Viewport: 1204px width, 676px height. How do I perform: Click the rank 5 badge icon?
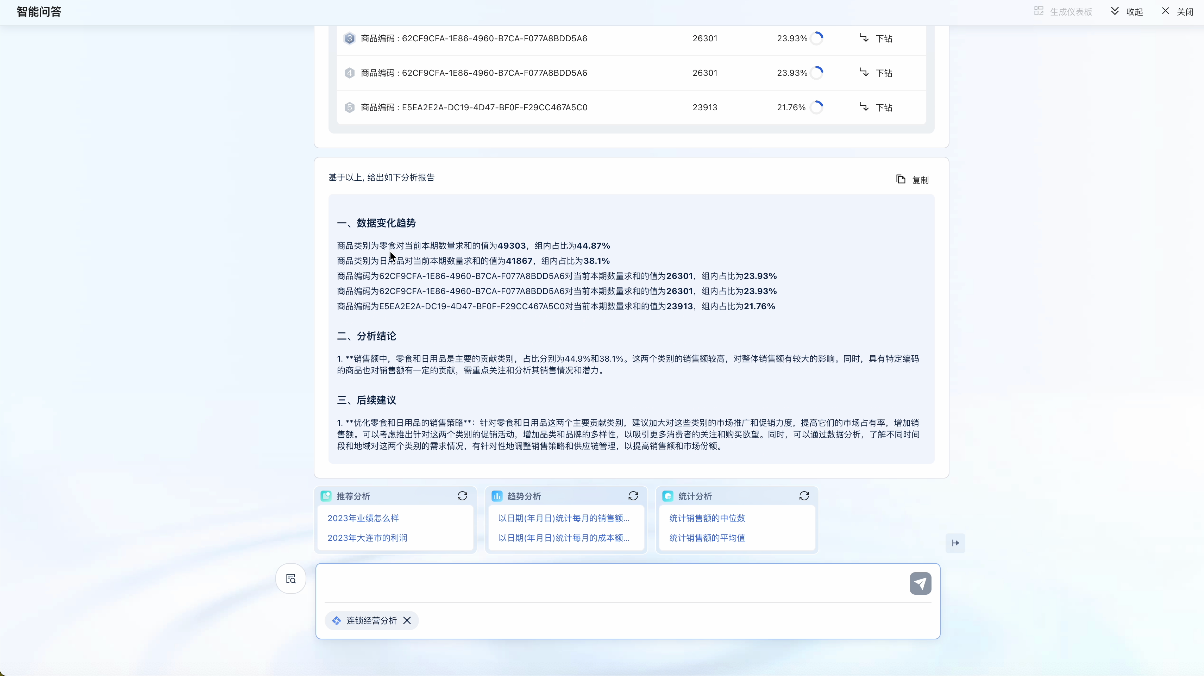pos(350,107)
